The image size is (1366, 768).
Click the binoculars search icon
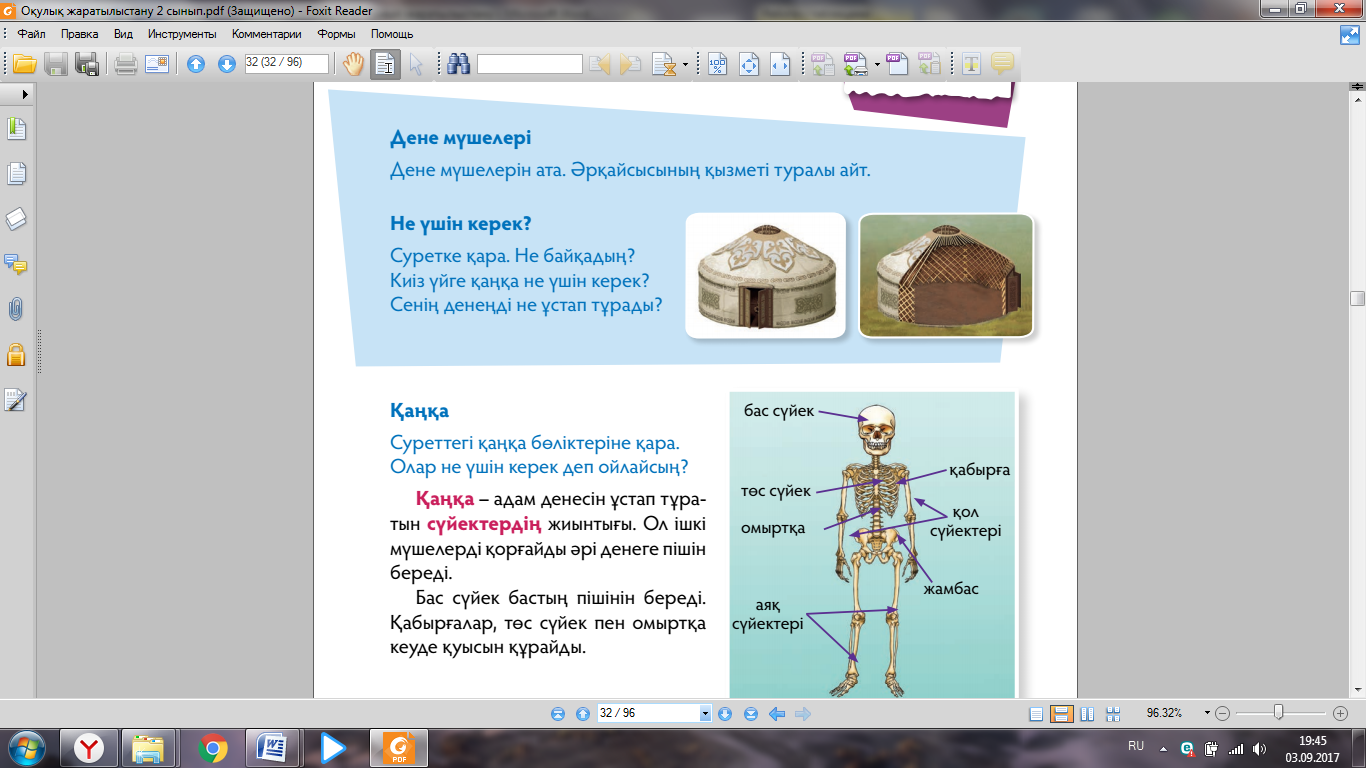[459, 64]
